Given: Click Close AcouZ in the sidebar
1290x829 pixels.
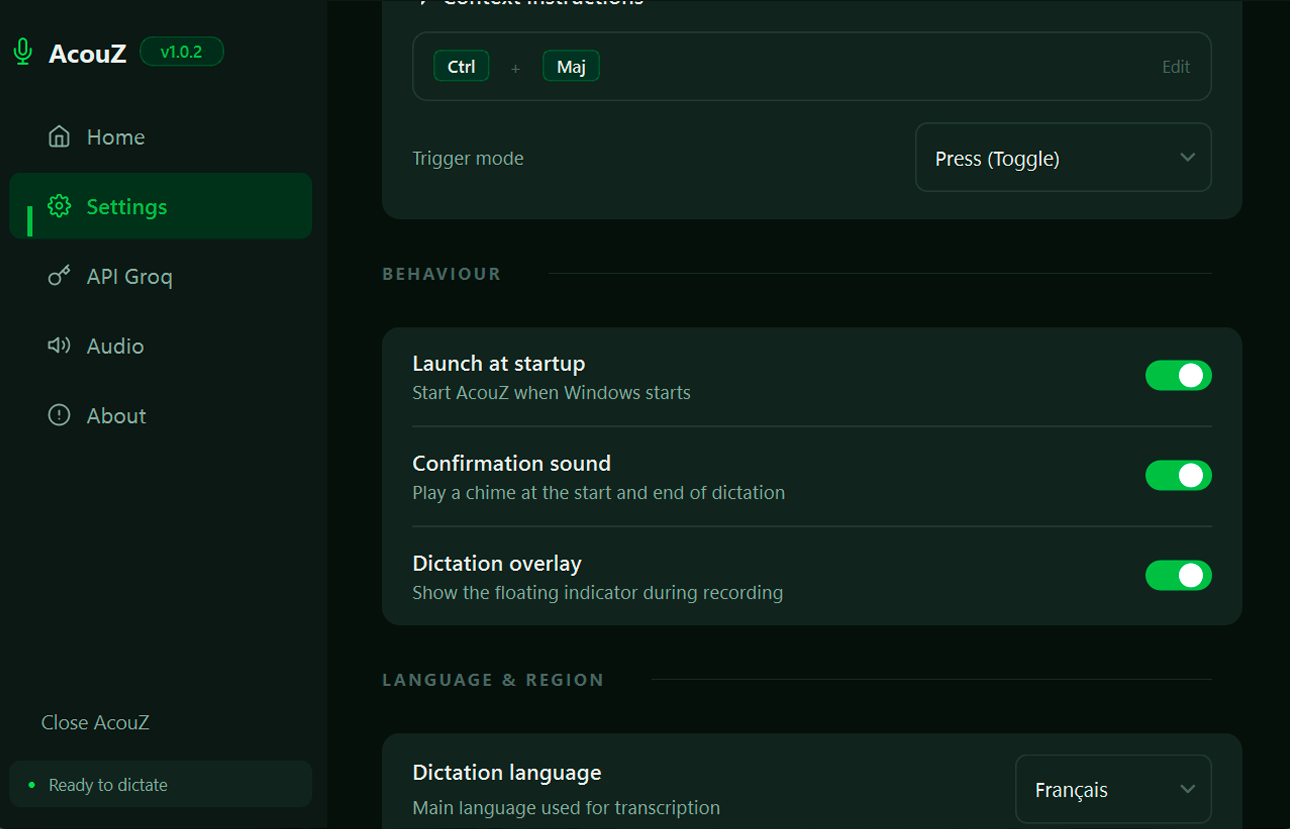Looking at the screenshot, I should point(95,722).
